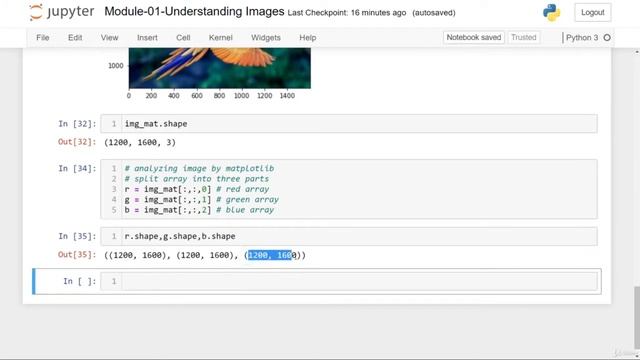Click the r.shape,g.shape,b.shape code cell
Viewport: 640px width, 360px height.
coord(349,236)
